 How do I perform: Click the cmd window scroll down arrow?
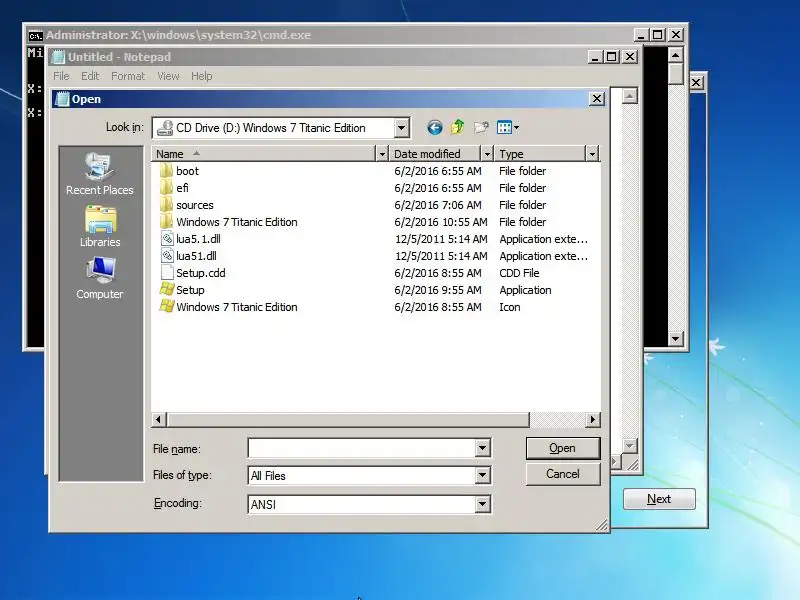click(676, 338)
